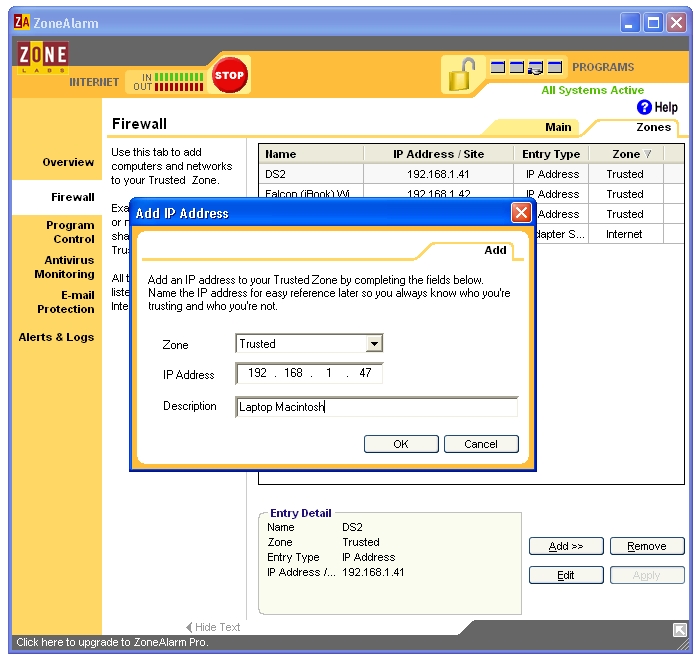The image size is (695, 656).
Task: Select the Falcon (iBook) row
Action: 471,193
